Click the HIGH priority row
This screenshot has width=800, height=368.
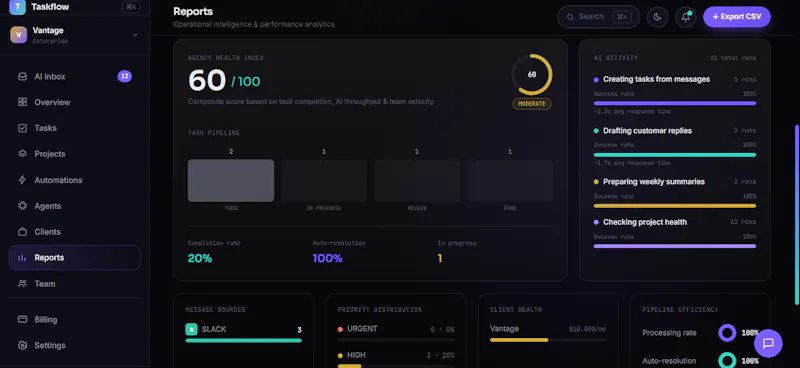click(395, 358)
